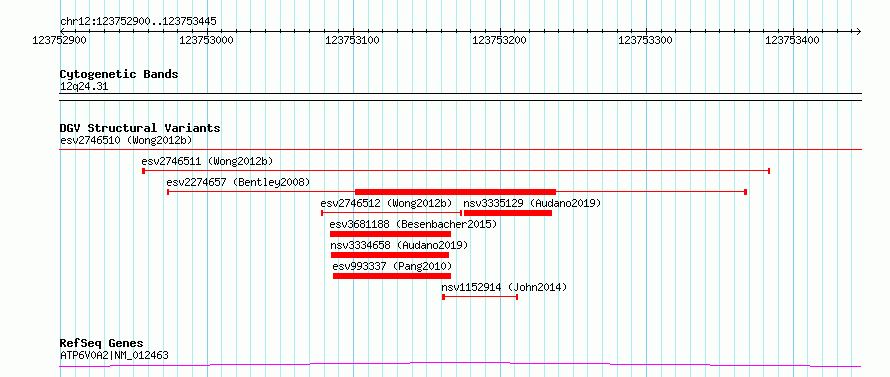The height and width of the screenshot is (377, 890).
Task: Select the esv3681188 (Besenbacher2015) feature bar
Action: [390, 234]
